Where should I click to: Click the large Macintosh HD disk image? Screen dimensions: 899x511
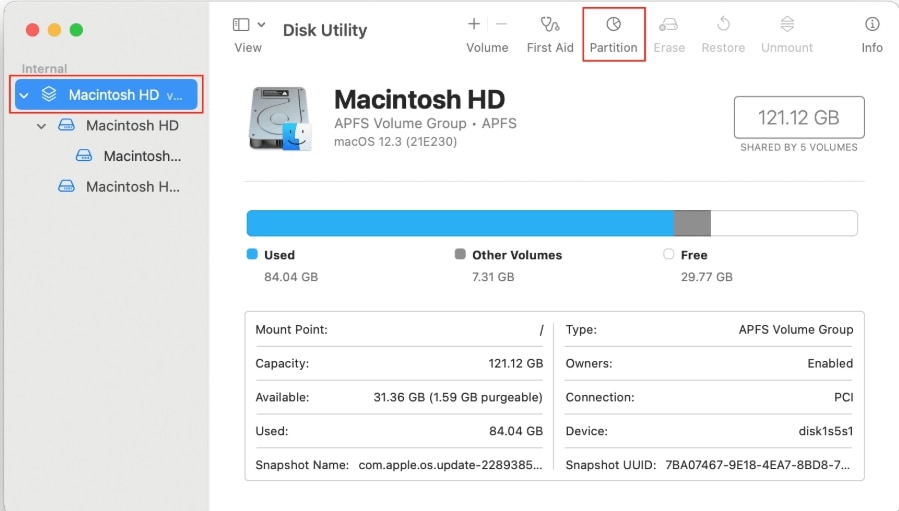click(280, 119)
